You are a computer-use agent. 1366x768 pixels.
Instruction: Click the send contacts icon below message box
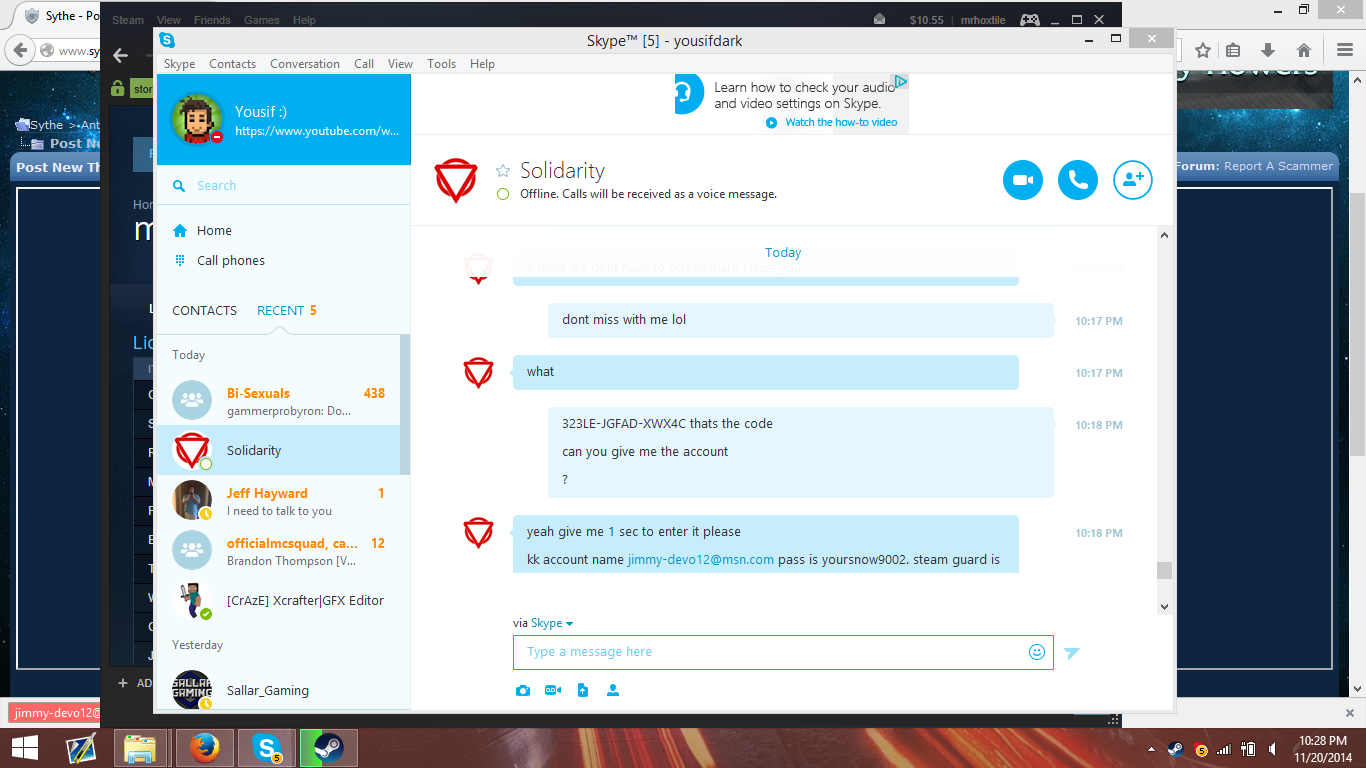pyautogui.click(x=613, y=691)
